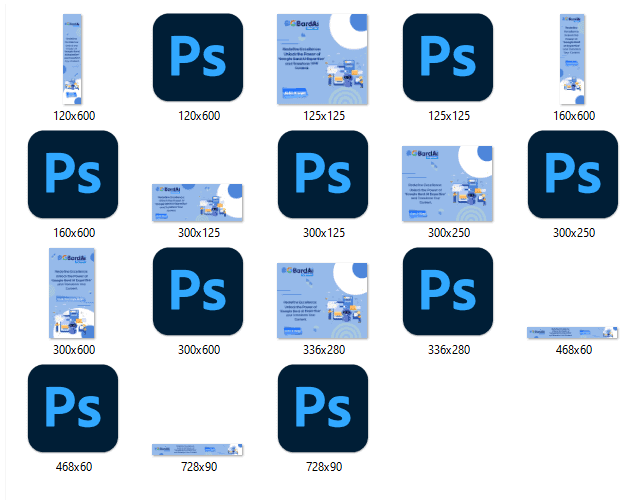Viewport: 638px width, 500px height.
Task: Click the "120x600" name under the banner thumbnail
Action: pyautogui.click(x=74, y=116)
